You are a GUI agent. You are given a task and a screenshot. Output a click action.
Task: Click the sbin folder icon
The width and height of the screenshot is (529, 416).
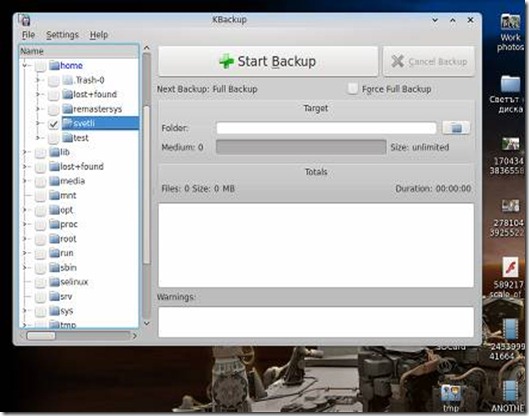[54, 268]
